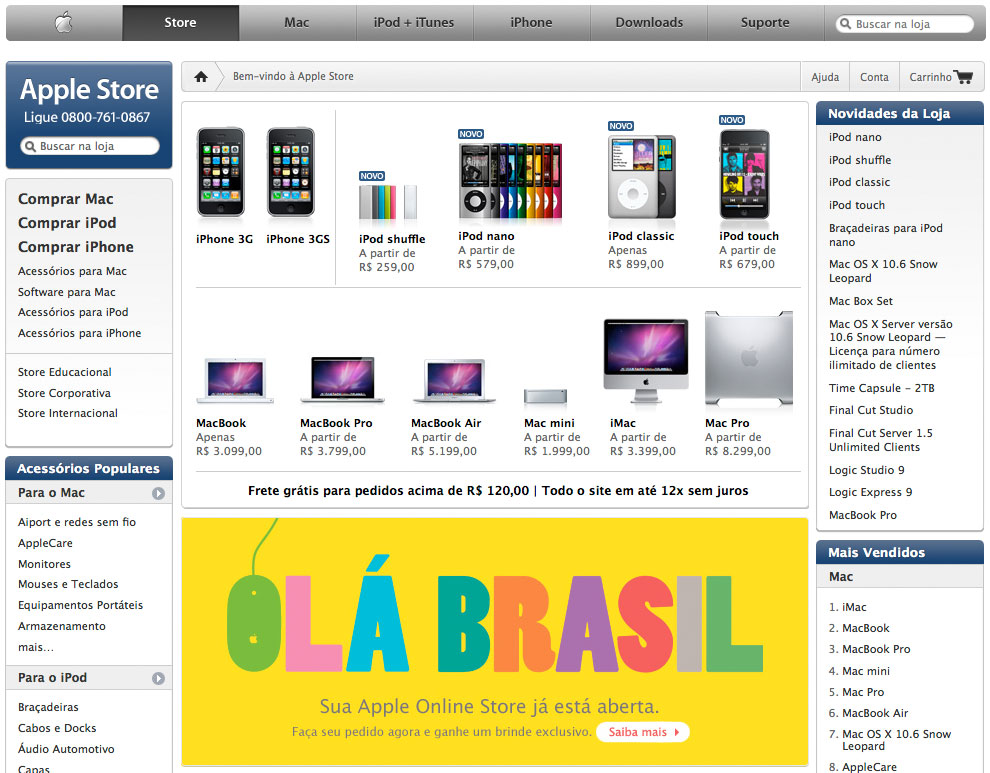Screen dimensions: 990x773
Task: Click the Armazenamento link
Action: click(x=62, y=626)
